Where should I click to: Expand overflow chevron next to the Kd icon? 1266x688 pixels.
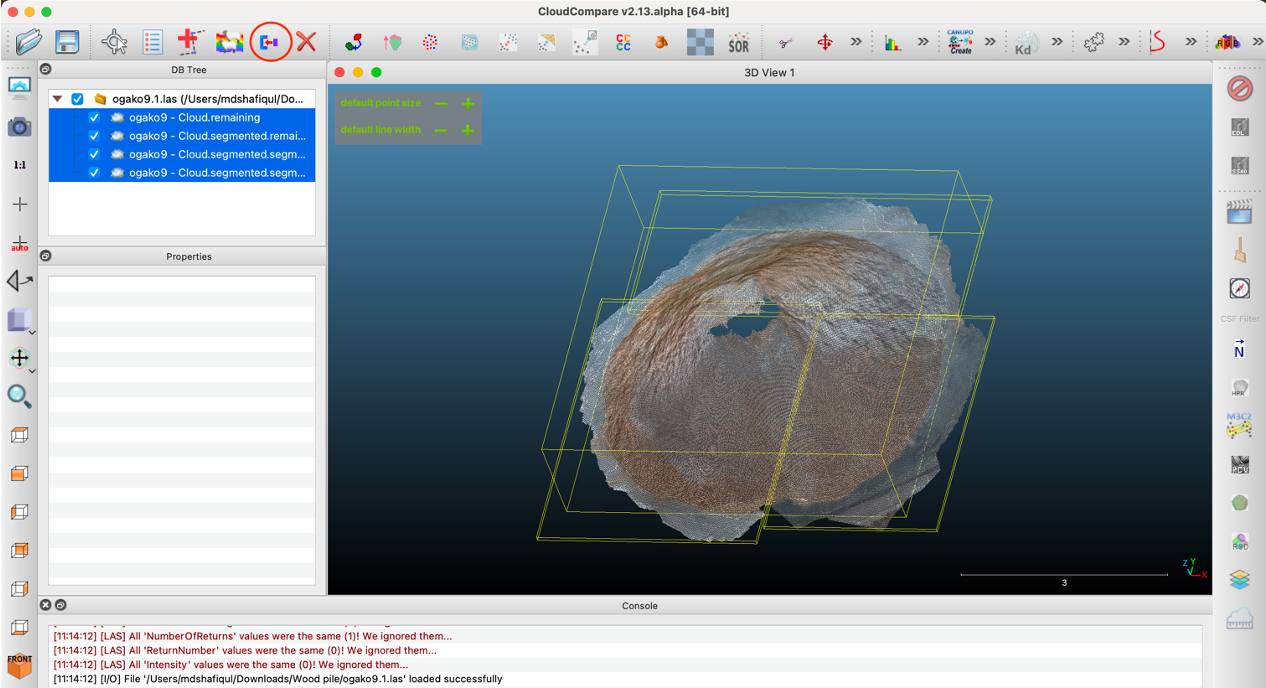[x=1057, y=42]
